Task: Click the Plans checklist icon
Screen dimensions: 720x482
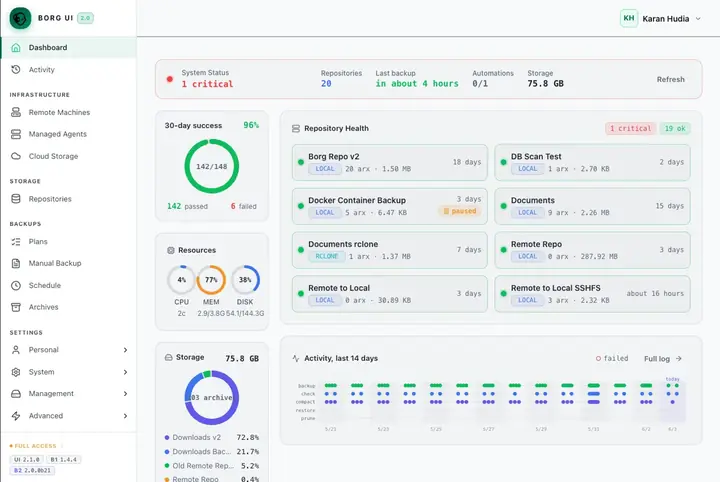Action: pyautogui.click(x=16, y=241)
